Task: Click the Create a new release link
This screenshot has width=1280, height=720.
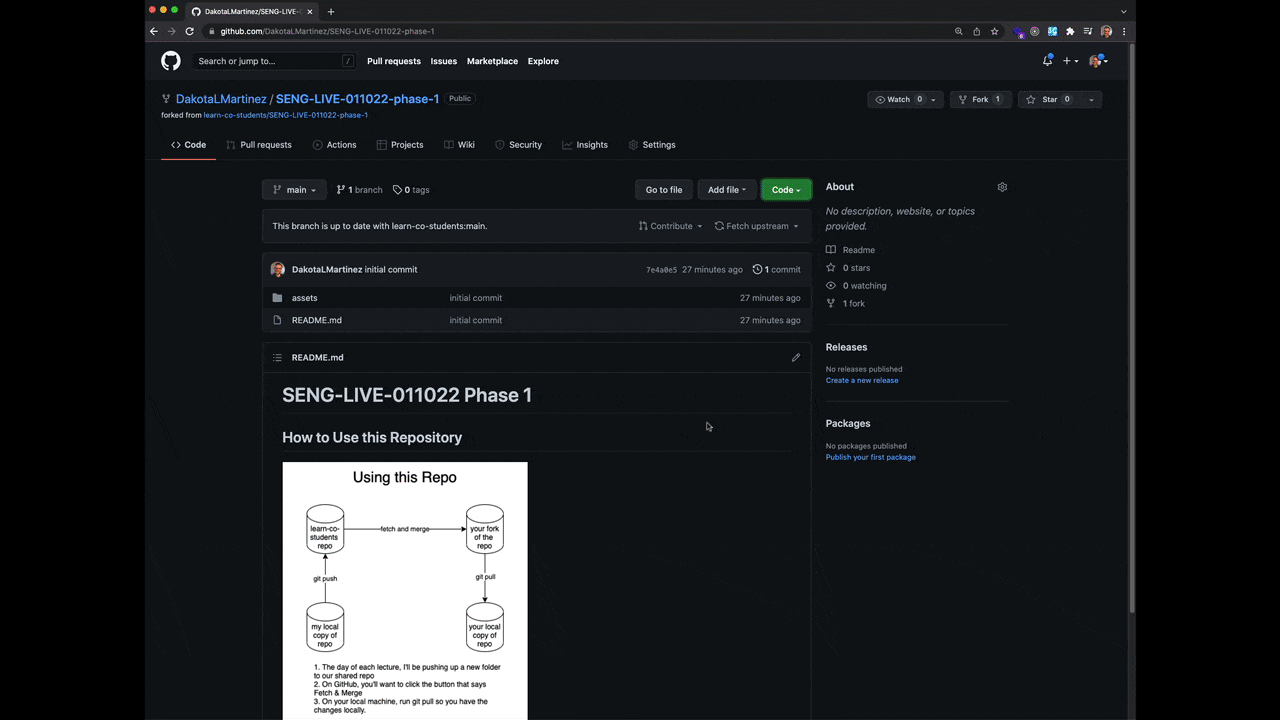Action: tap(862, 380)
